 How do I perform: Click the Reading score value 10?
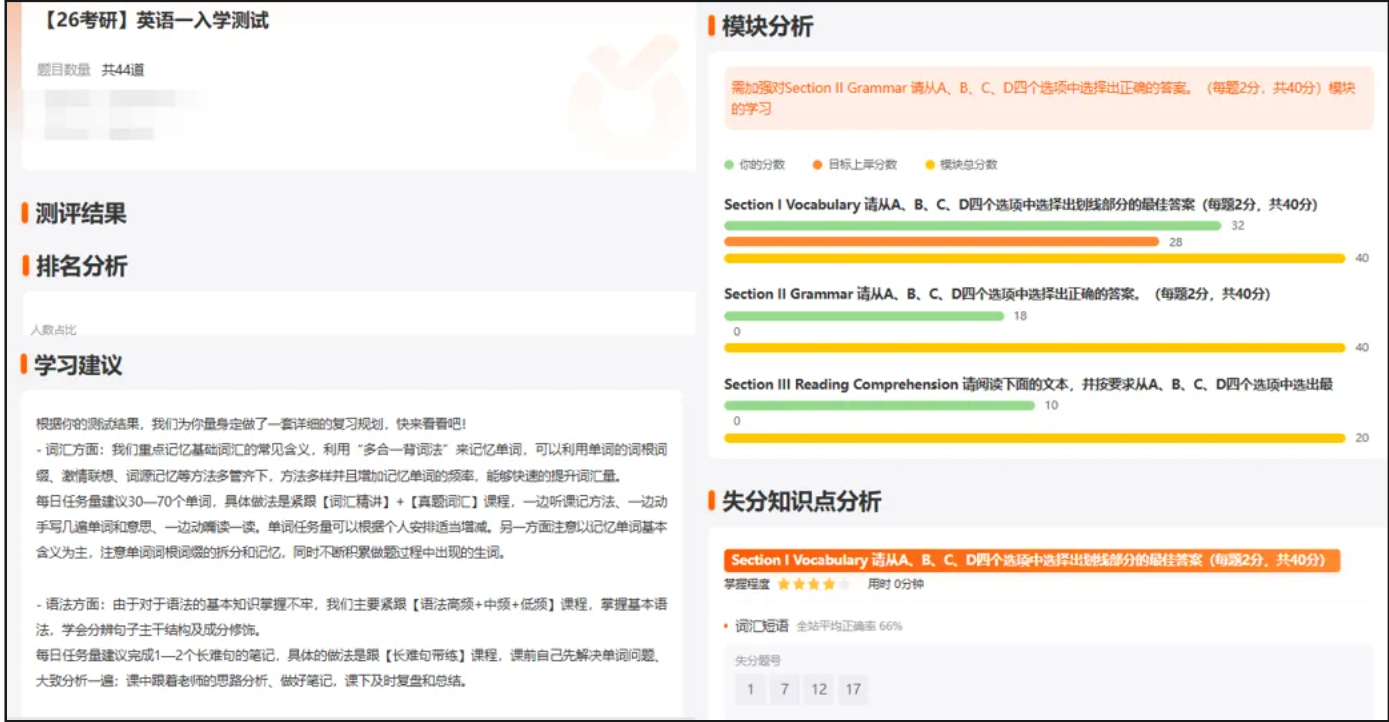click(x=1051, y=406)
